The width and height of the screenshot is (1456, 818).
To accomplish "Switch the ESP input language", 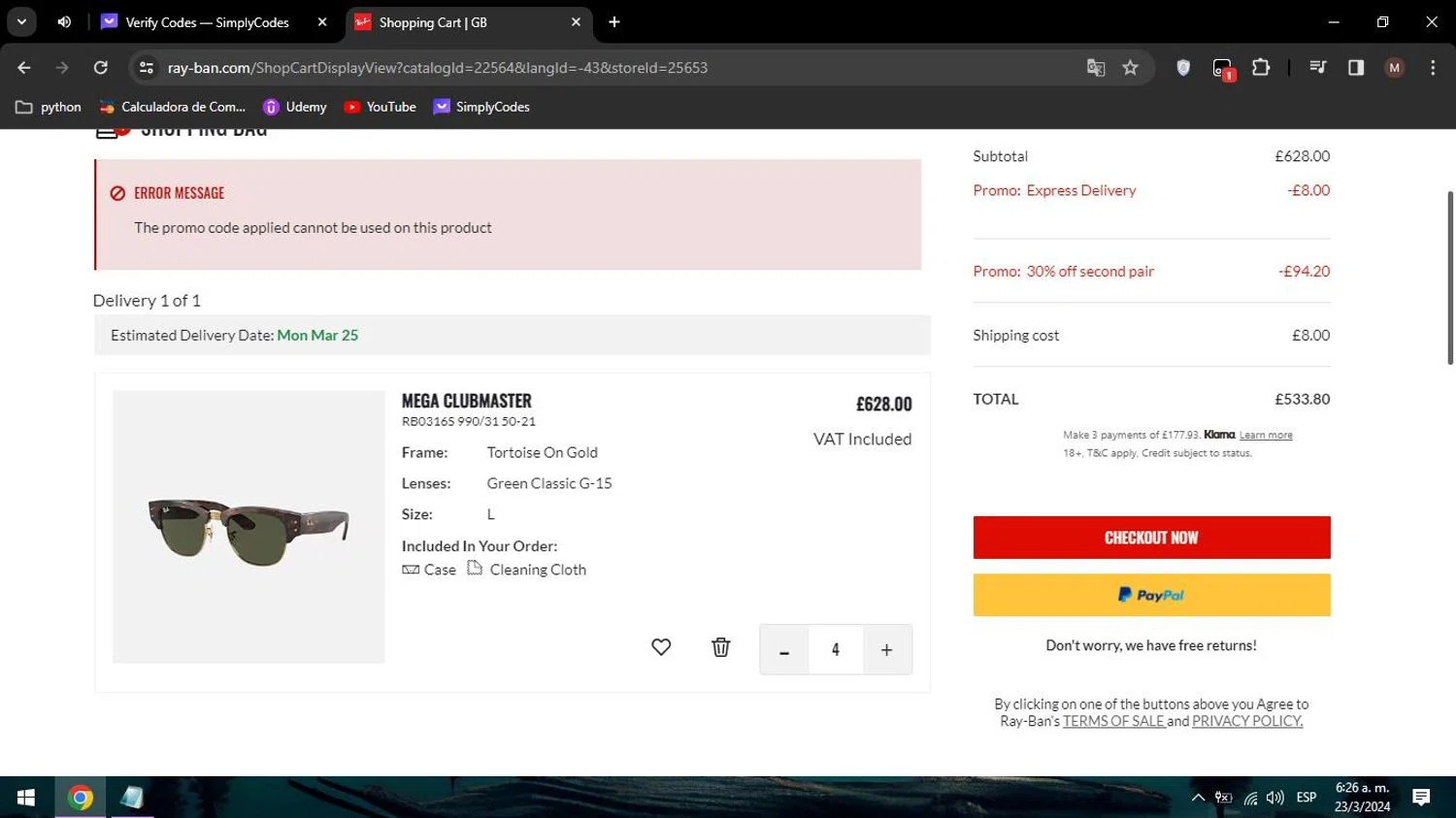I will pyautogui.click(x=1307, y=798).
